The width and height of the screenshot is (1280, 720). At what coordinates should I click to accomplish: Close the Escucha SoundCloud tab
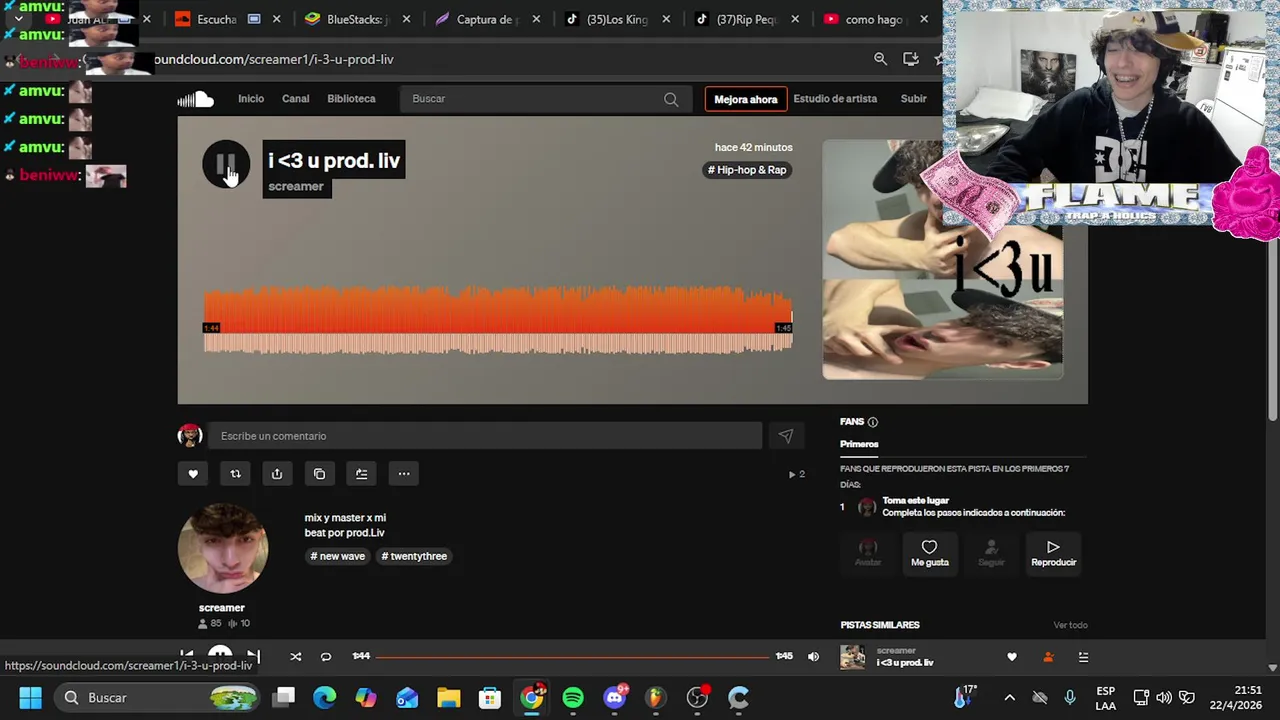coord(277,19)
